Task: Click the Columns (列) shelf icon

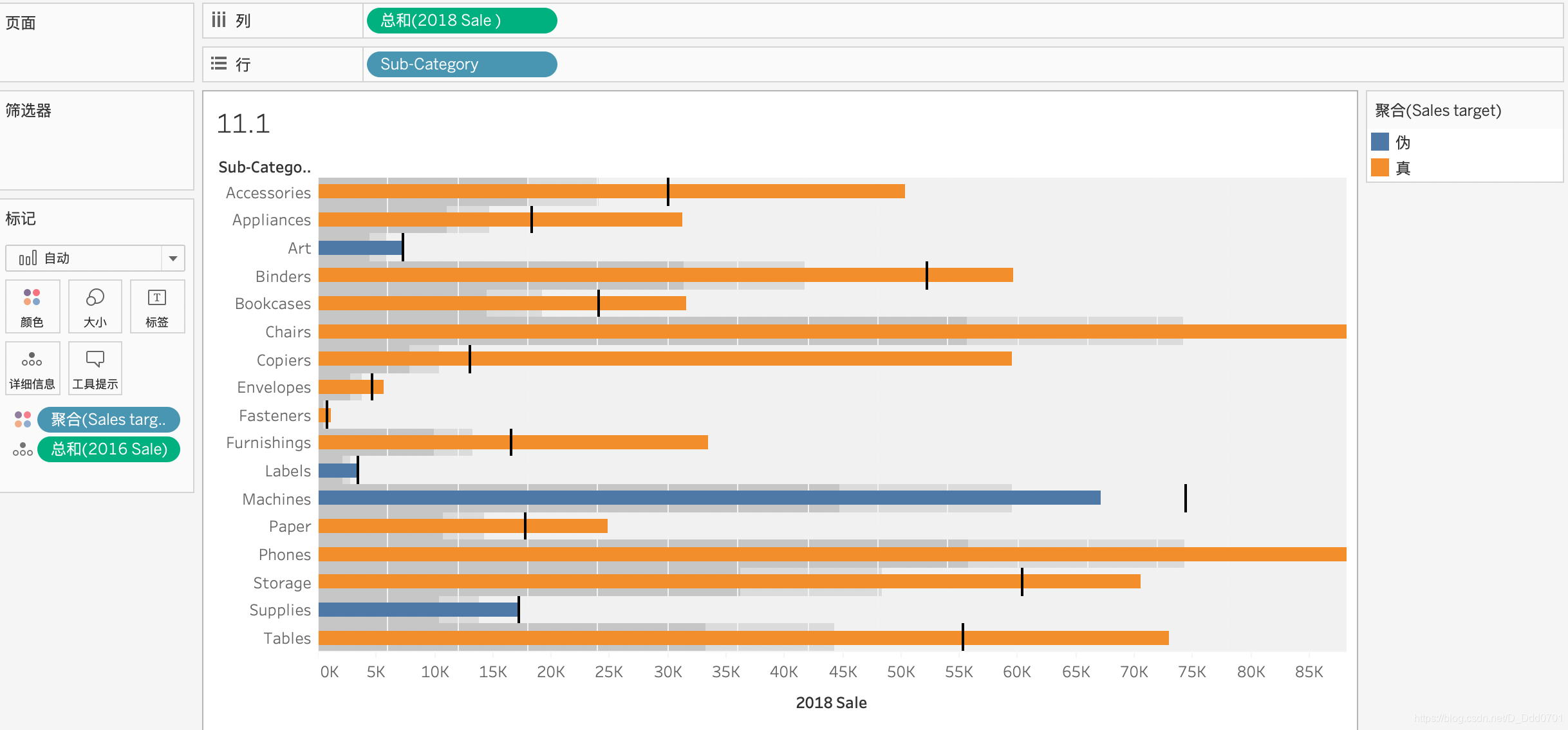Action: point(219,20)
